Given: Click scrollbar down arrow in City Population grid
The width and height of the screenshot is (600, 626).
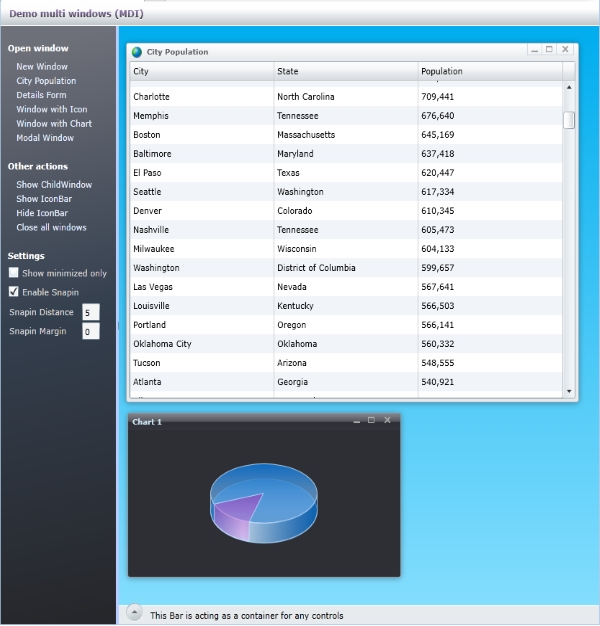Looking at the screenshot, I should tap(569, 392).
